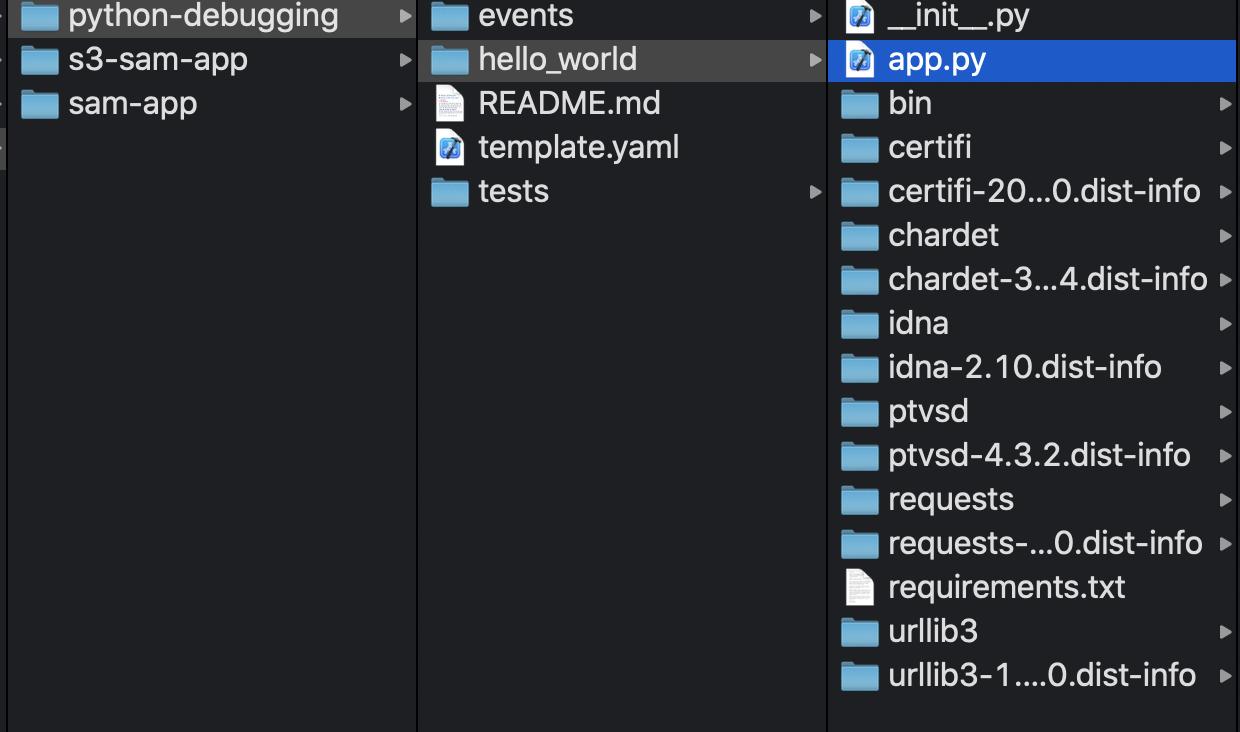1240x732 pixels.
Task: Select the ptvsd folder icon
Action: coord(859,411)
